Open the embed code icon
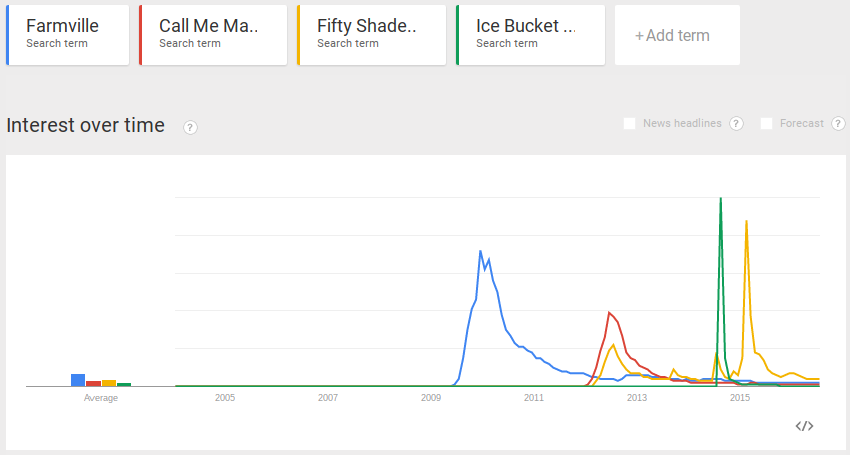 (804, 426)
